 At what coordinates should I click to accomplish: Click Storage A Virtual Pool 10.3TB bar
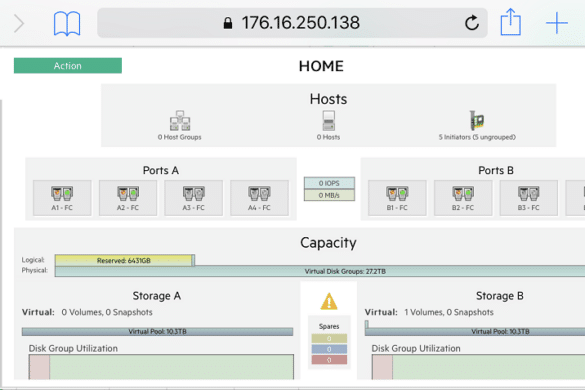click(157, 331)
